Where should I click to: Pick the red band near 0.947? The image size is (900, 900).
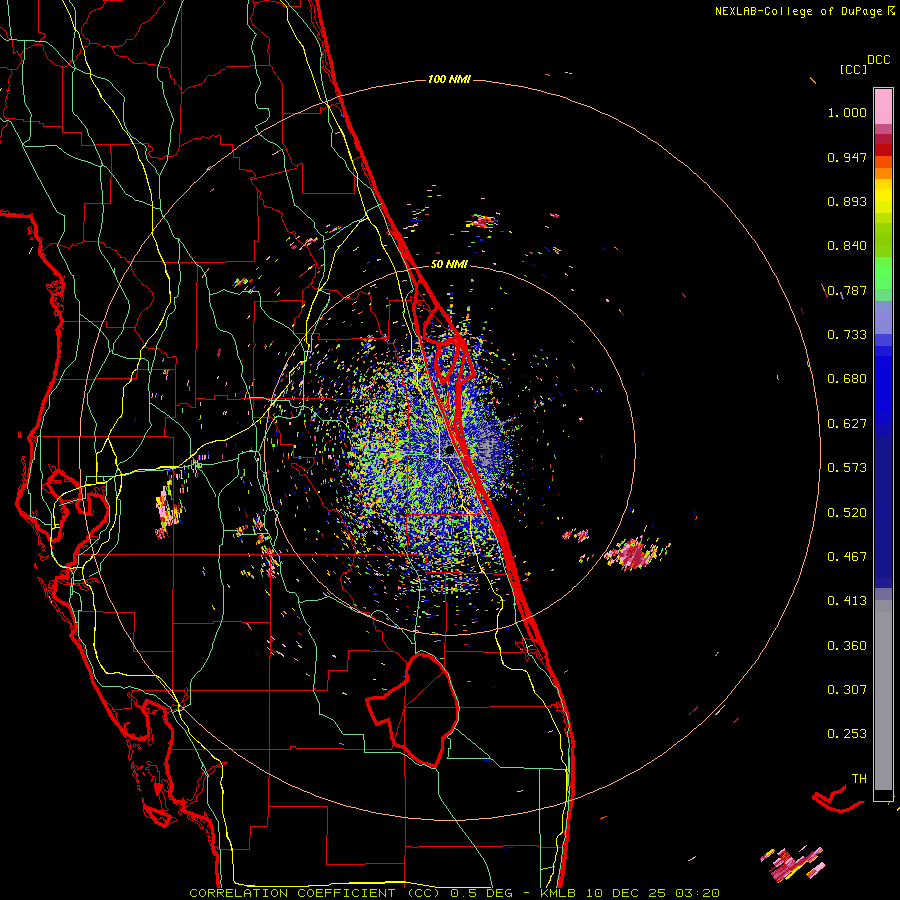pos(883,150)
